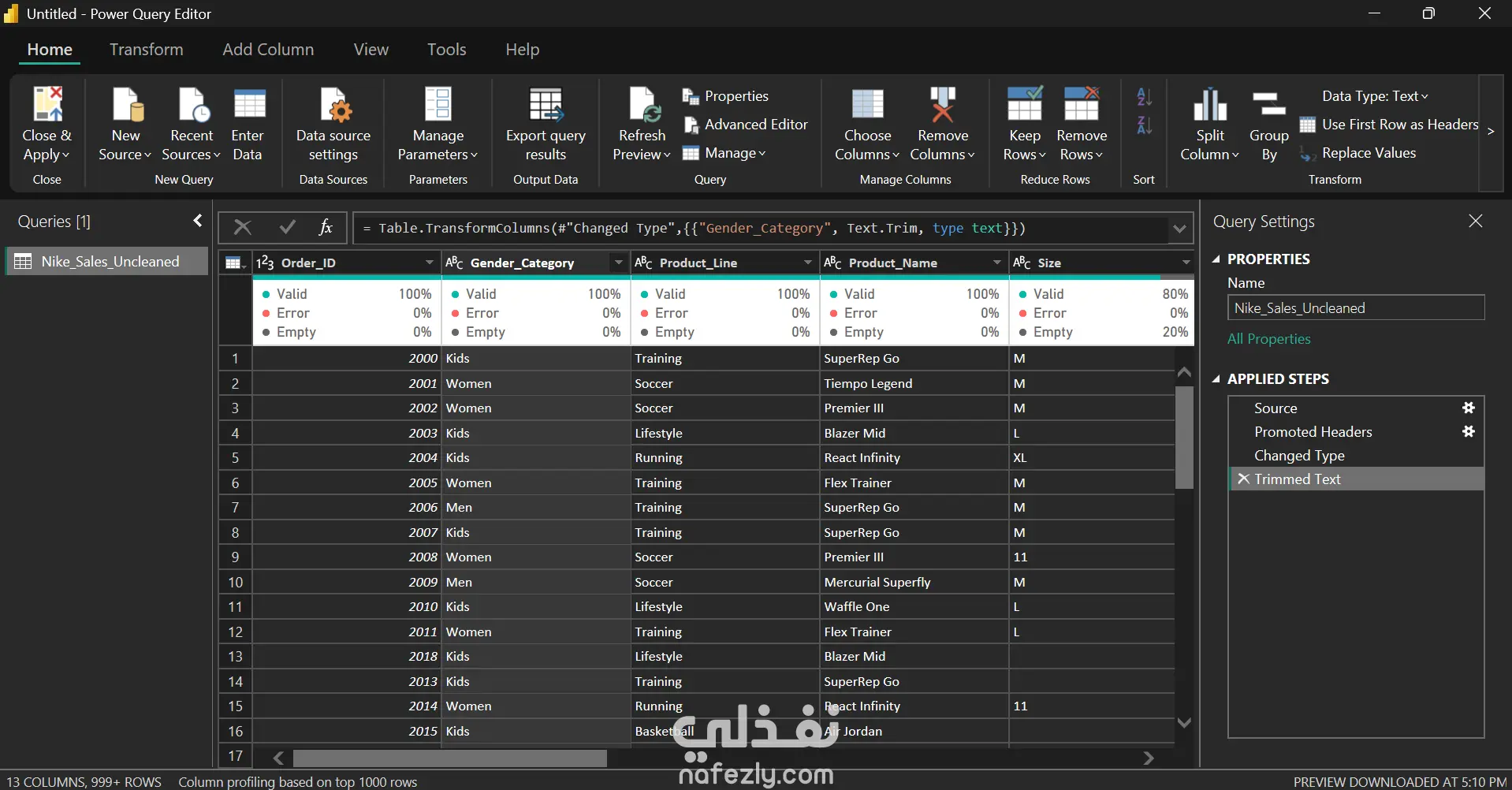Click the Choose Columns icon

[867, 104]
